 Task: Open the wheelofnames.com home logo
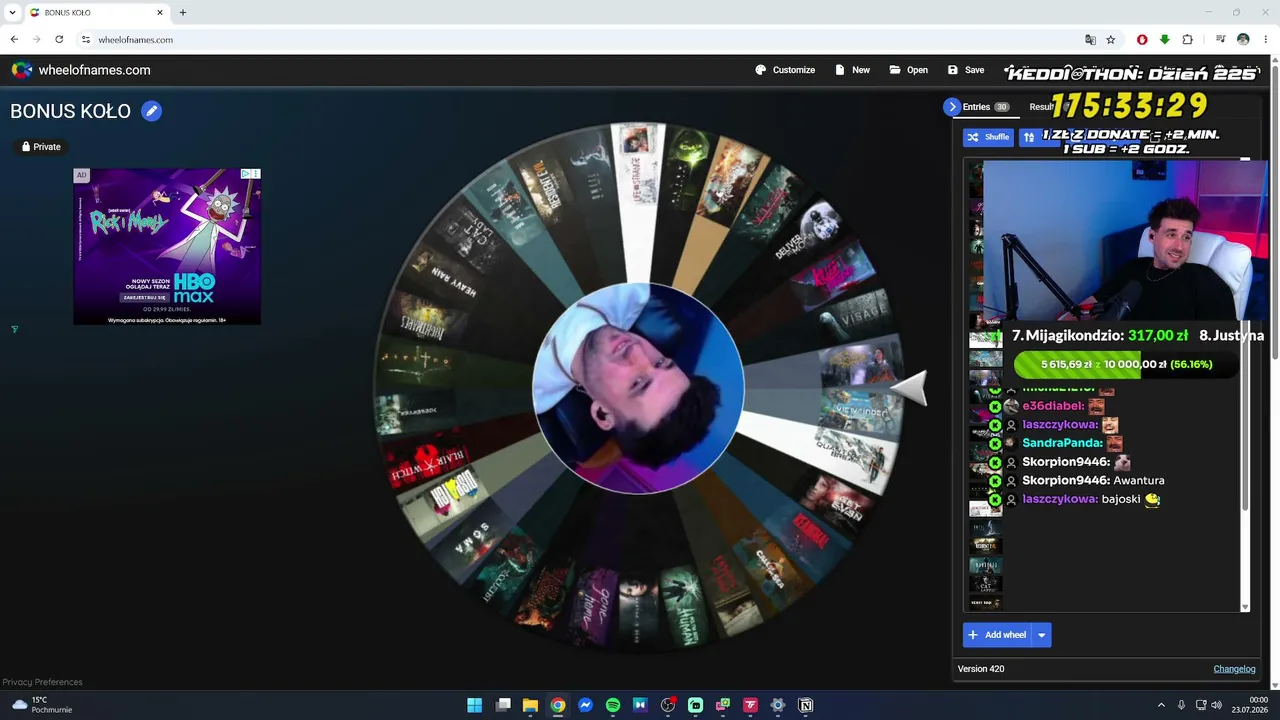(81, 70)
